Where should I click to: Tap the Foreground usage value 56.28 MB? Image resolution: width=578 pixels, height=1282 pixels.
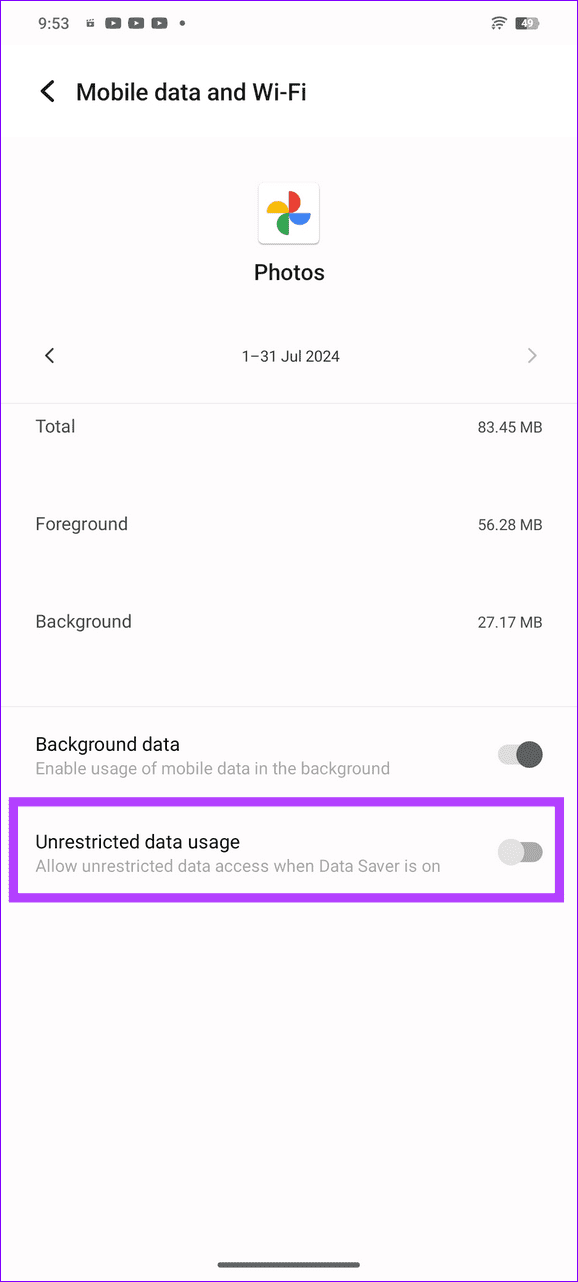(x=510, y=523)
